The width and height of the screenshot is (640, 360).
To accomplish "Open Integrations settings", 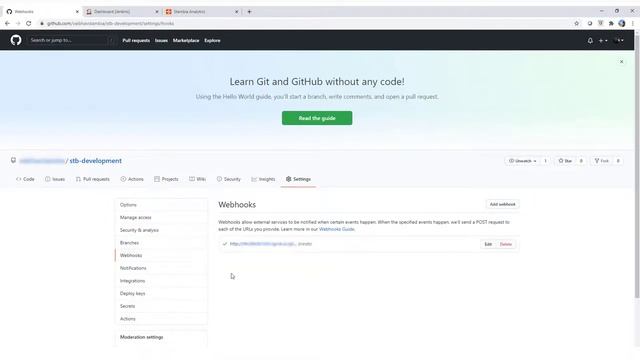I will tap(161, 281).
